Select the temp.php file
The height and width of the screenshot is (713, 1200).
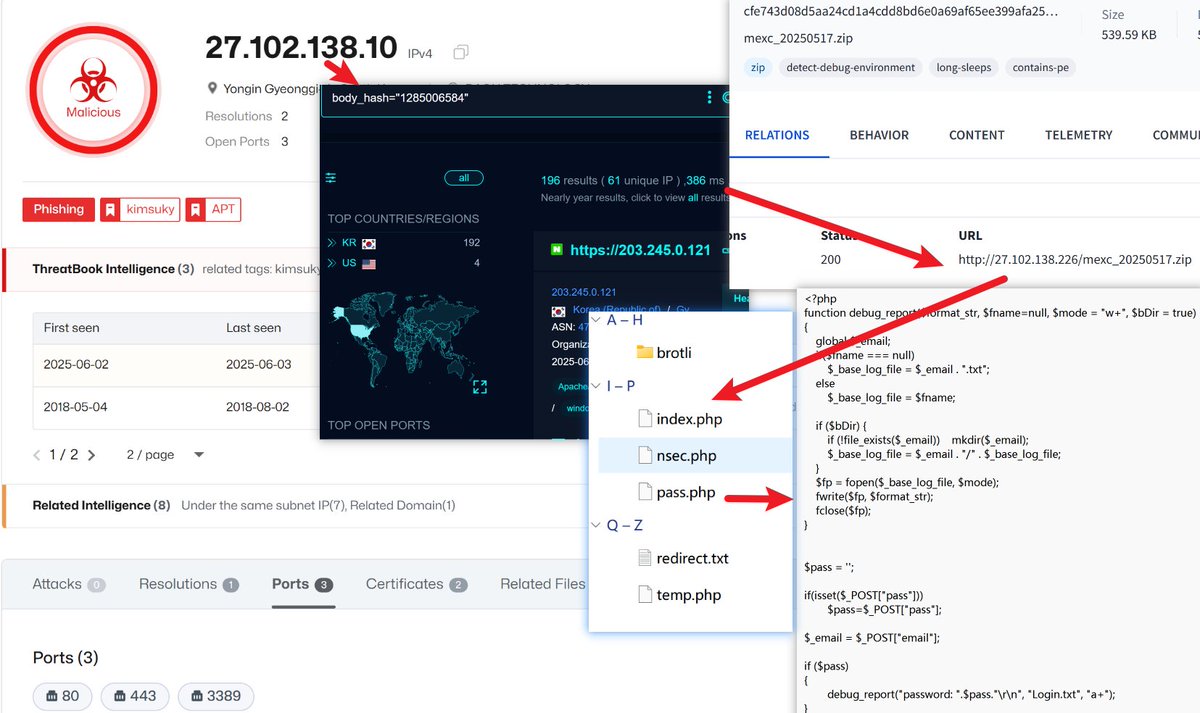click(679, 595)
